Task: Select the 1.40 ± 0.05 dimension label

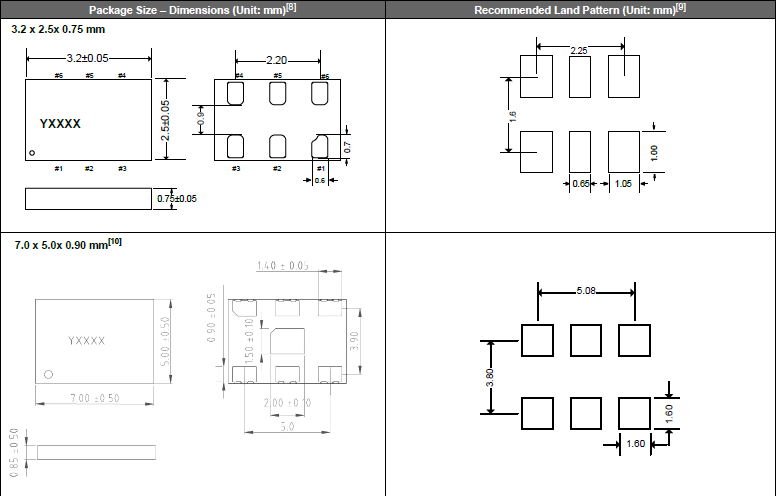Action: [281, 266]
